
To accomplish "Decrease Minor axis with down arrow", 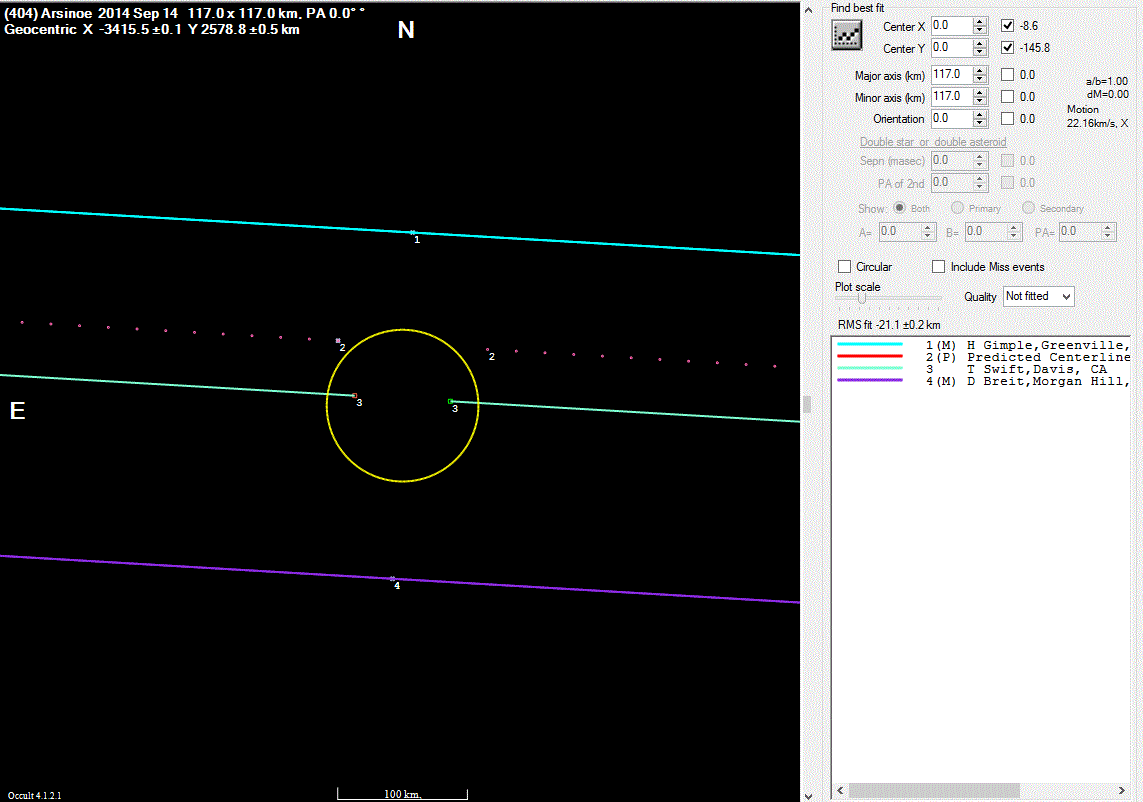I will point(980,101).
